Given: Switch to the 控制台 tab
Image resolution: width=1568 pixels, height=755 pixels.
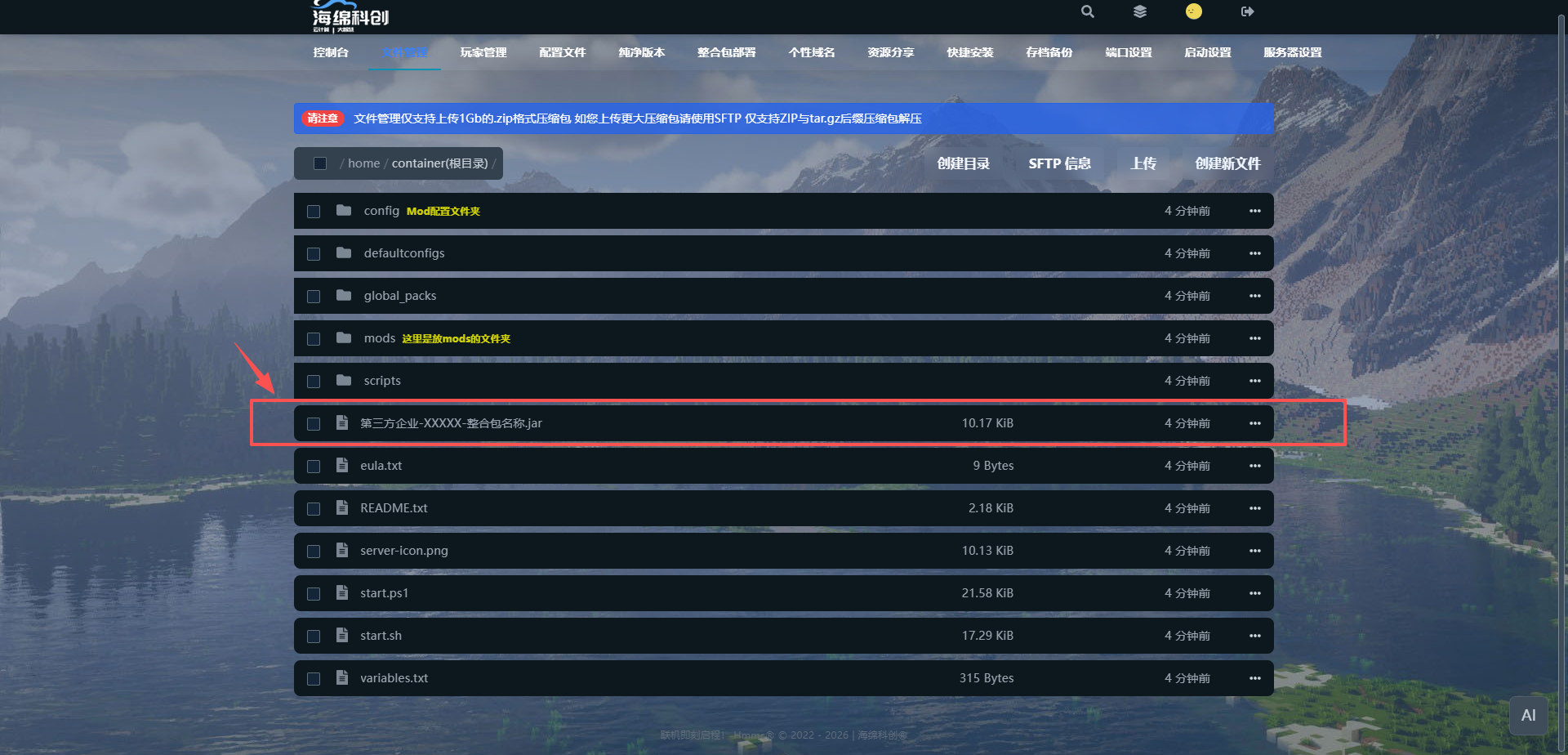Looking at the screenshot, I should click(x=331, y=52).
